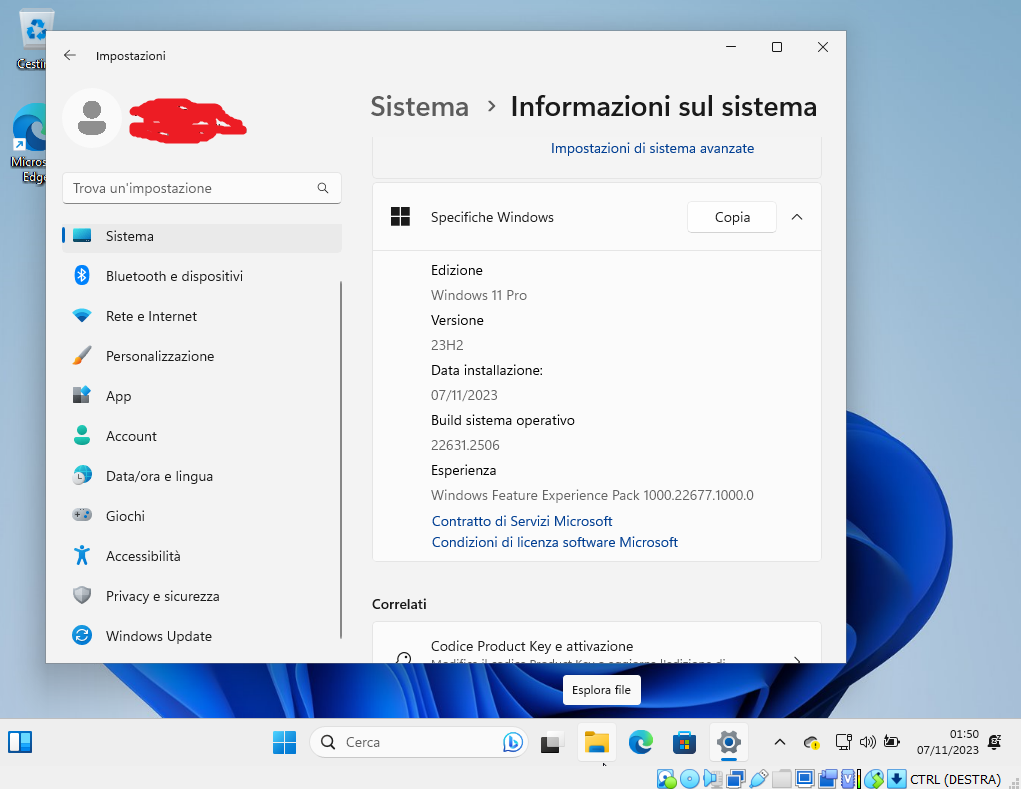Click VirtualBox keyboard capture arrow icon

click(x=897, y=779)
